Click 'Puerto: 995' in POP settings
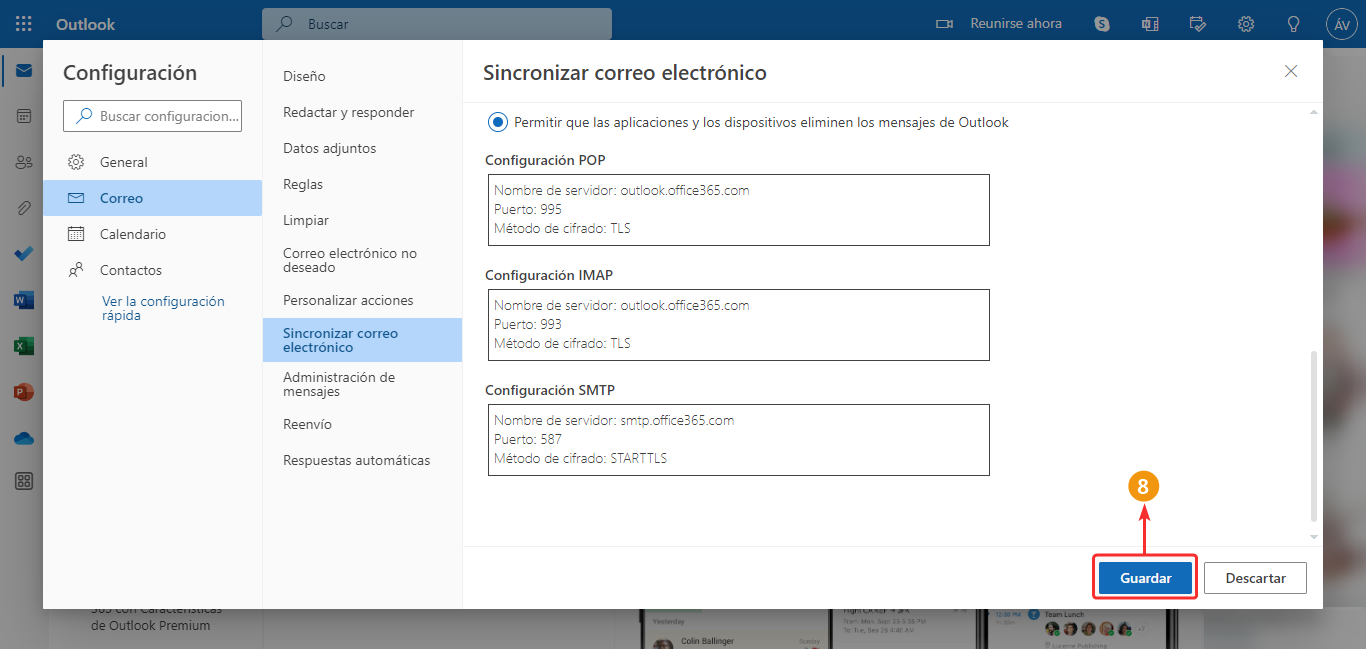 528,209
